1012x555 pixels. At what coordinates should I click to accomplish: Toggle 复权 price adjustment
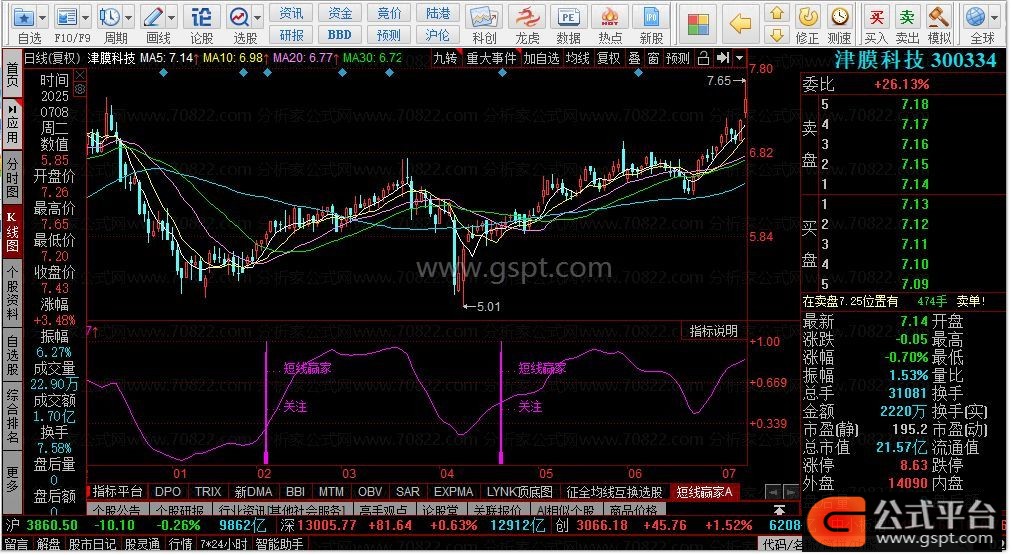pos(609,59)
